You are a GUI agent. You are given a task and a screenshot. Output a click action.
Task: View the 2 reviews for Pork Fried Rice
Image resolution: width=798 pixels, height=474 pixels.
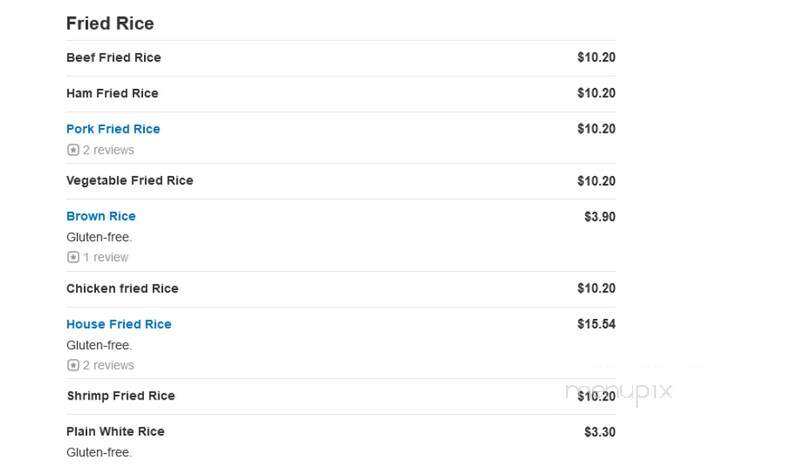click(x=108, y=150)
